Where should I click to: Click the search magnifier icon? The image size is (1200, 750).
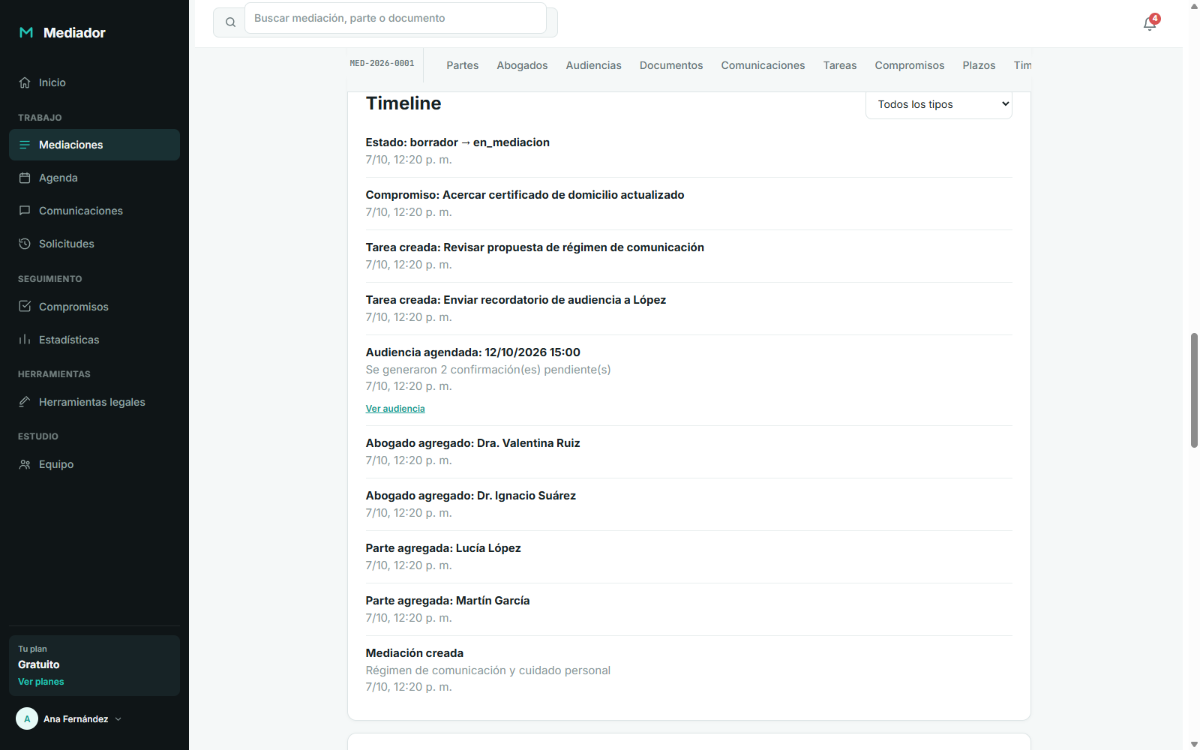point(230,22)
